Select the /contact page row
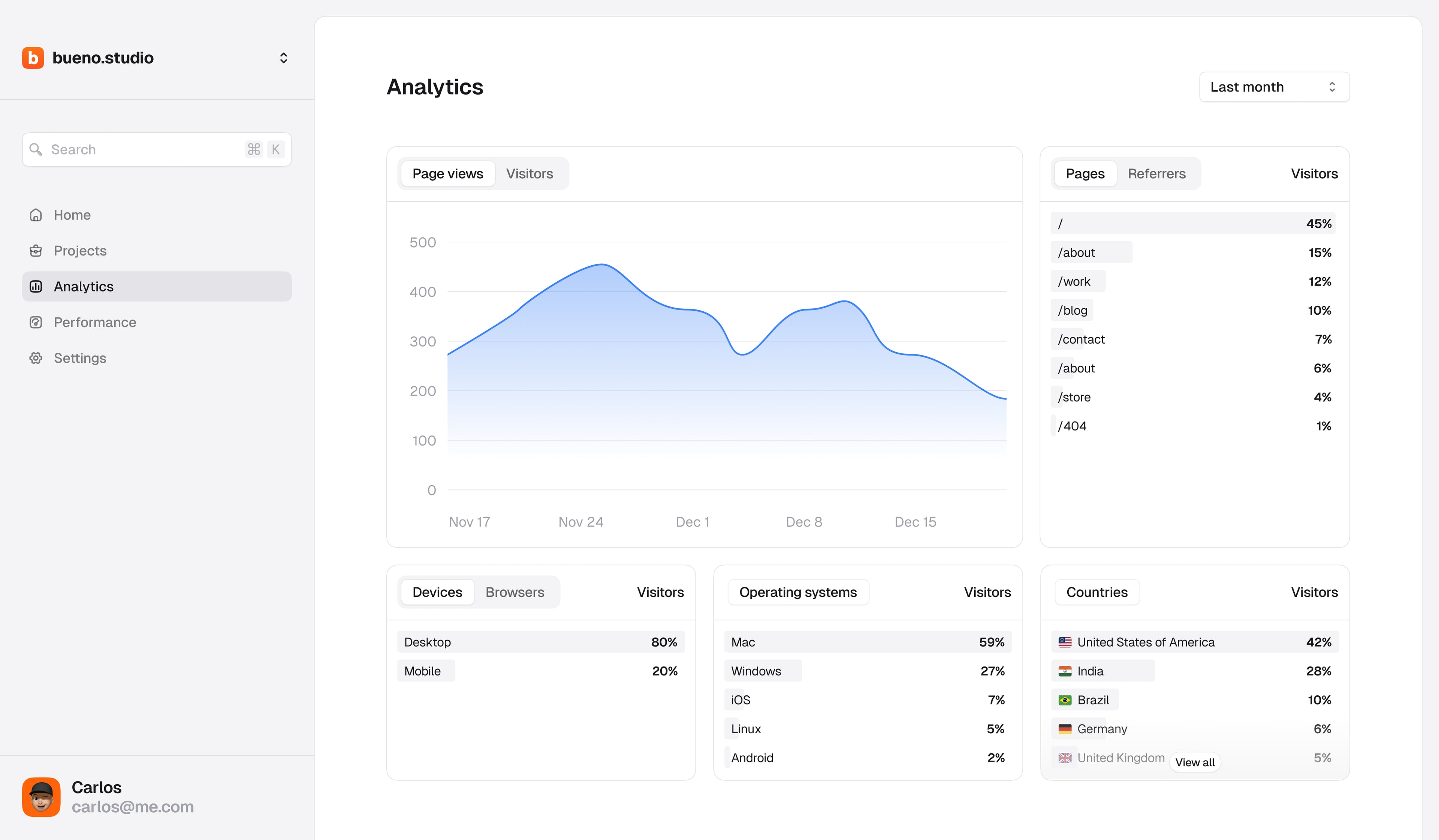This screenshot has width=1439, height=840. coord(1080,339)
